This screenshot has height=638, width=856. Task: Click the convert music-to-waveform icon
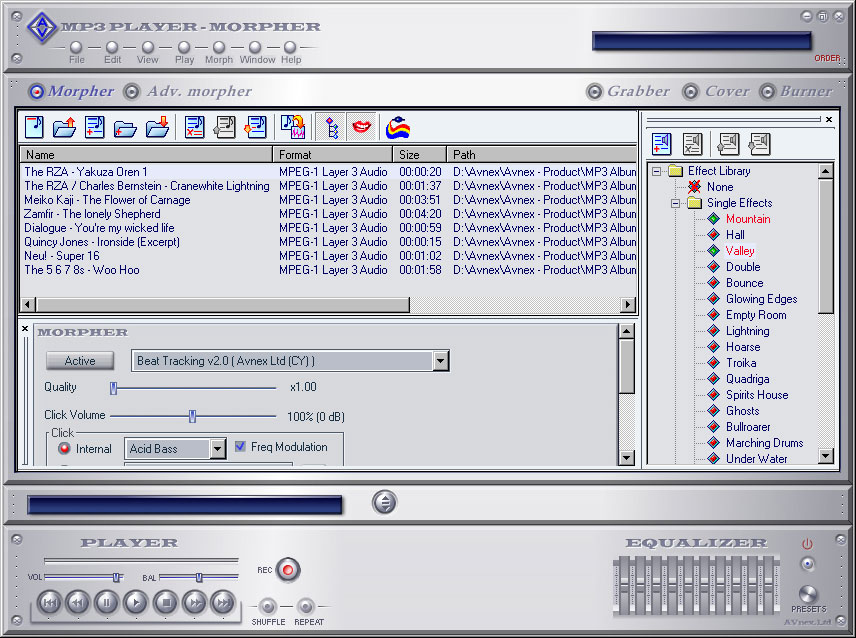(x=293, y=127)
